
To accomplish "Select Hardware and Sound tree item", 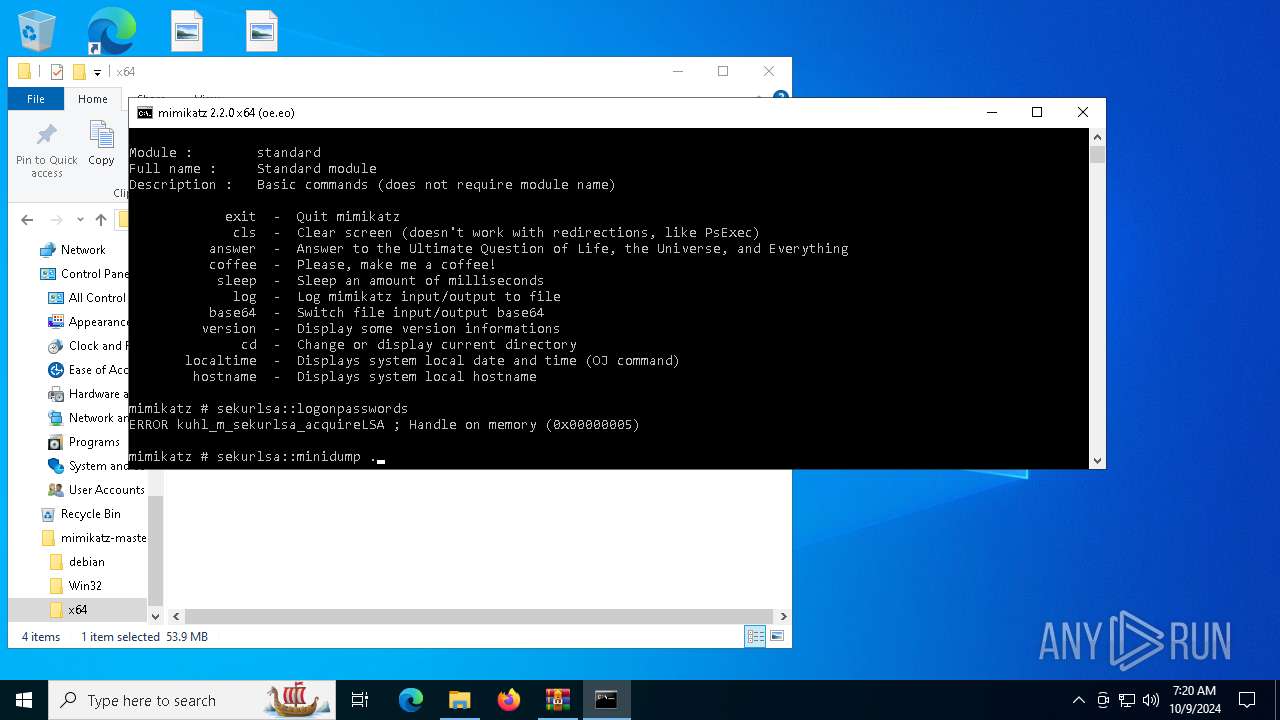I will (x=88, y=394).
